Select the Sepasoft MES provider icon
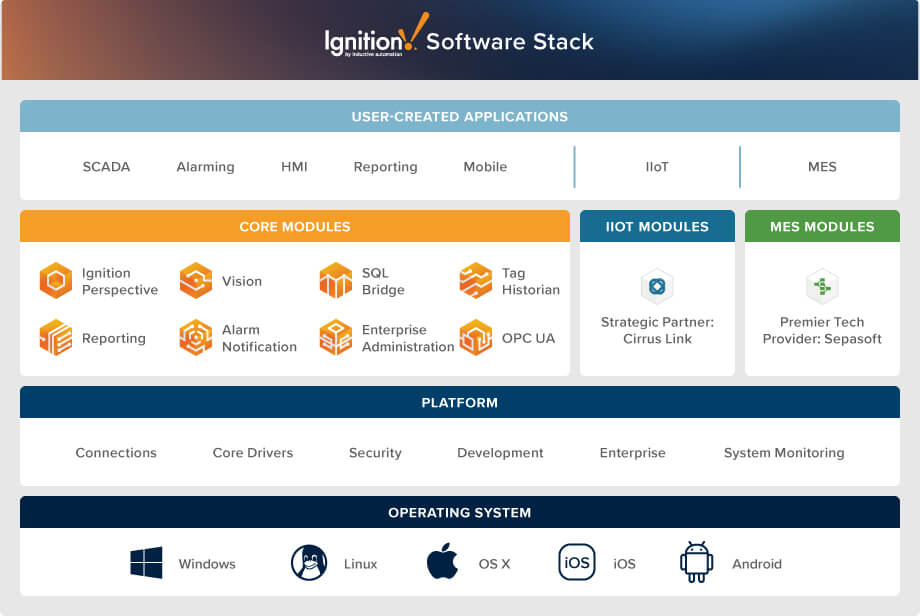Viewport: 920px width, 616px height. tap(822, 286)
